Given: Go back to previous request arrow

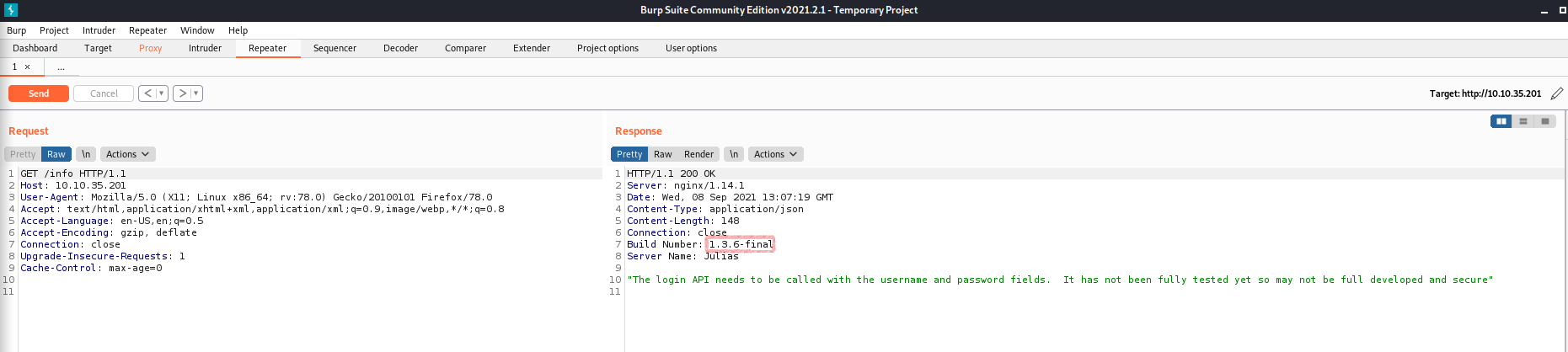Looking at the screenshot, I should tap(148, 93).
